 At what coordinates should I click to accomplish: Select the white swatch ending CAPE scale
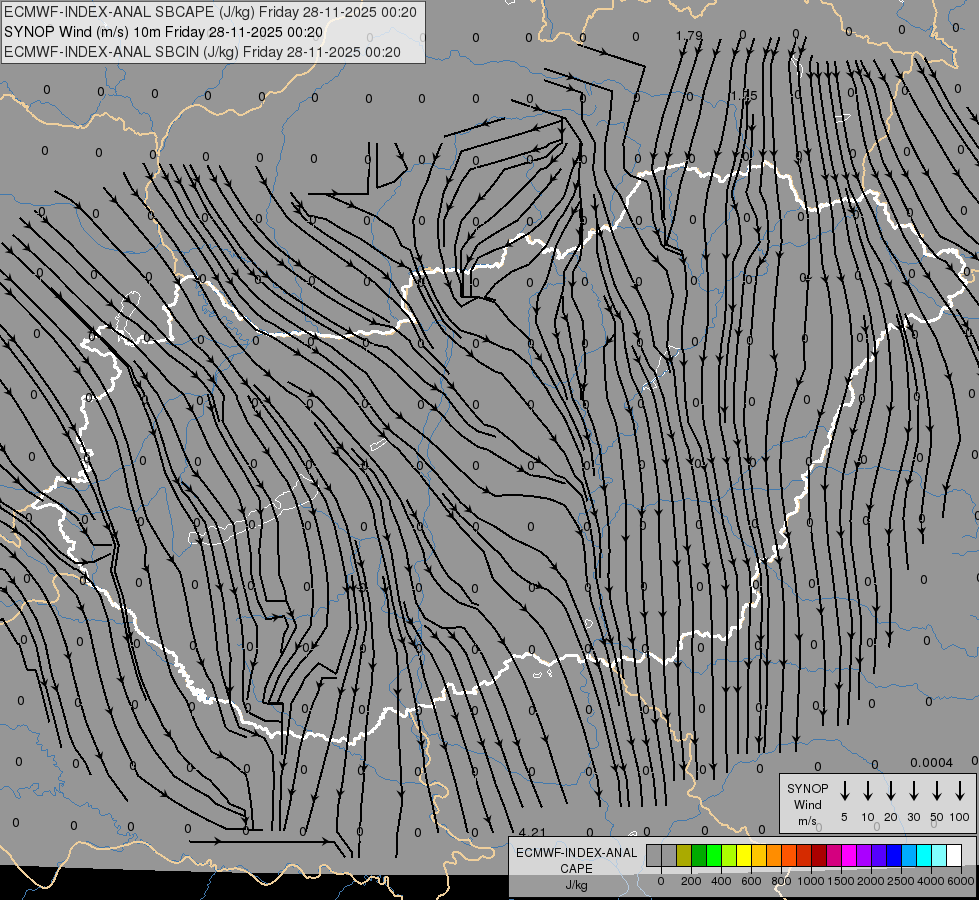pyautogui.click(x=954, y=855)
